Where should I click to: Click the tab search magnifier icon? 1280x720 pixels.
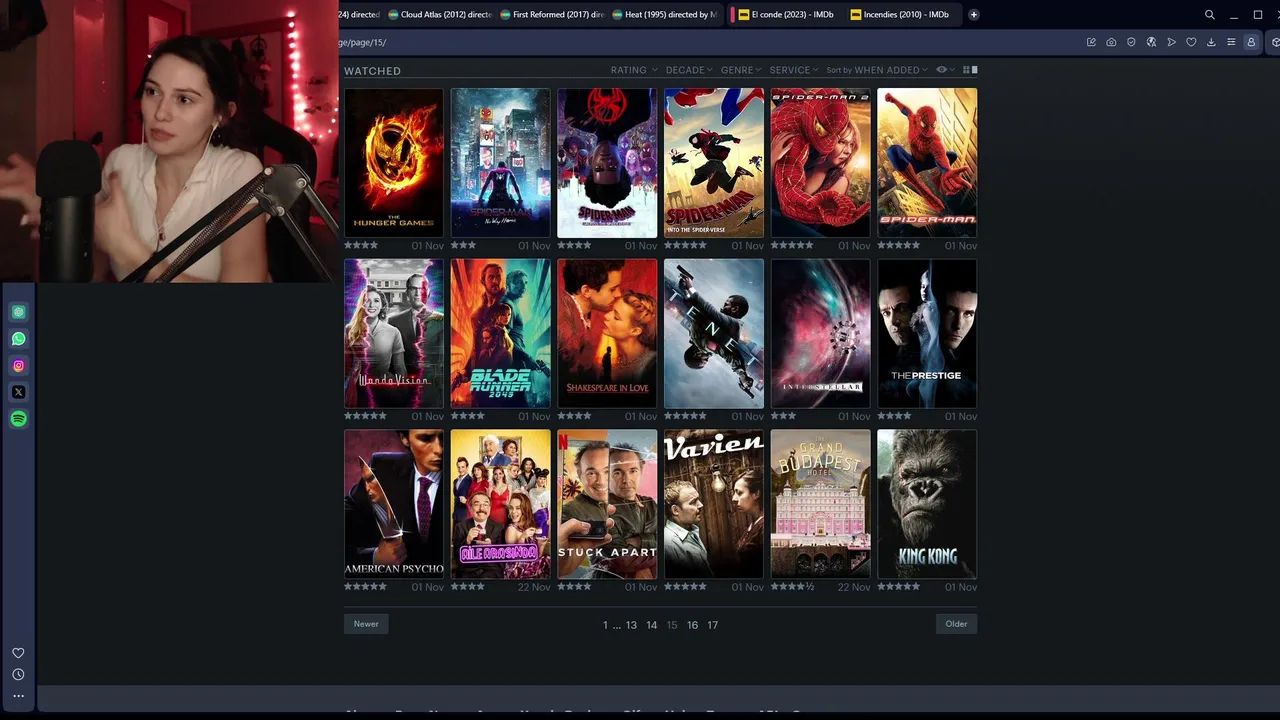click(x=1209, y=15)
